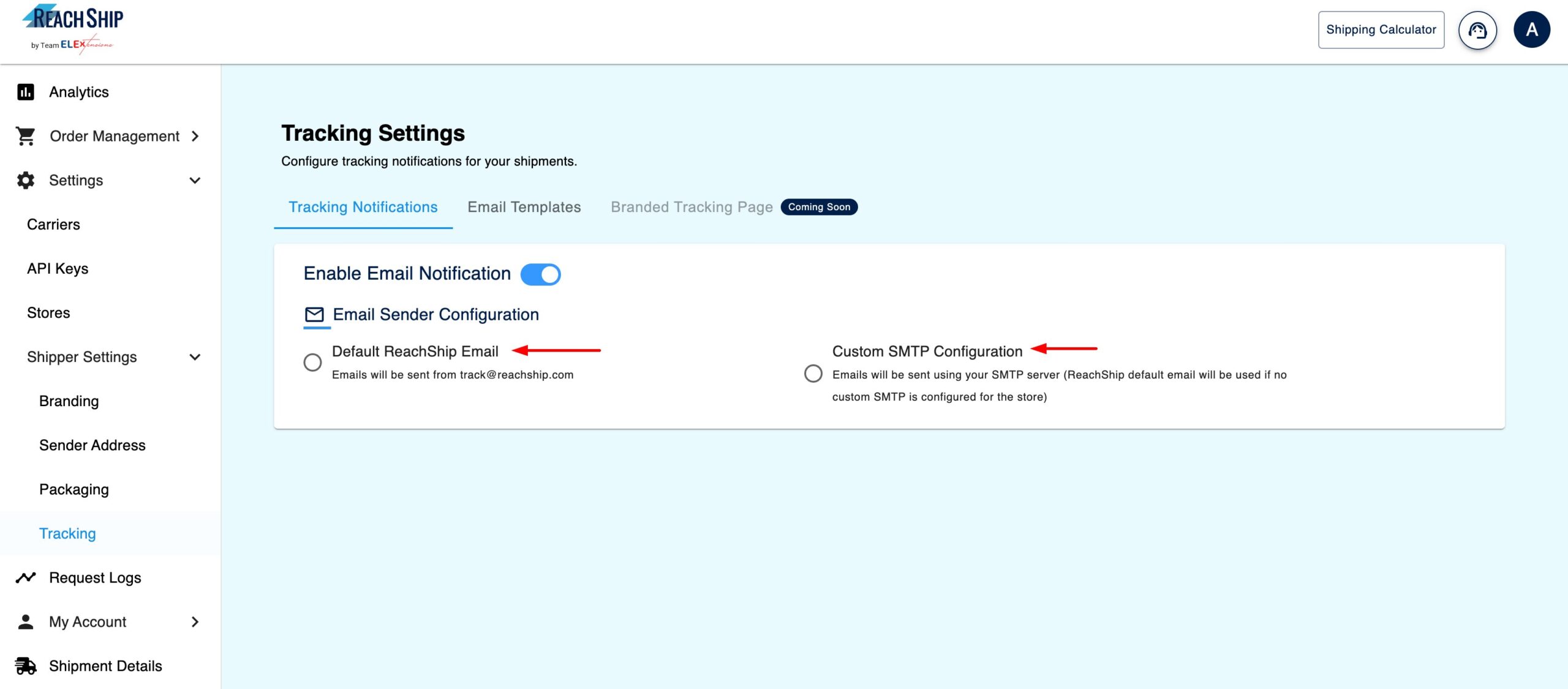Click the My Account person icon

pyautogui.click(x=26, y=622)
